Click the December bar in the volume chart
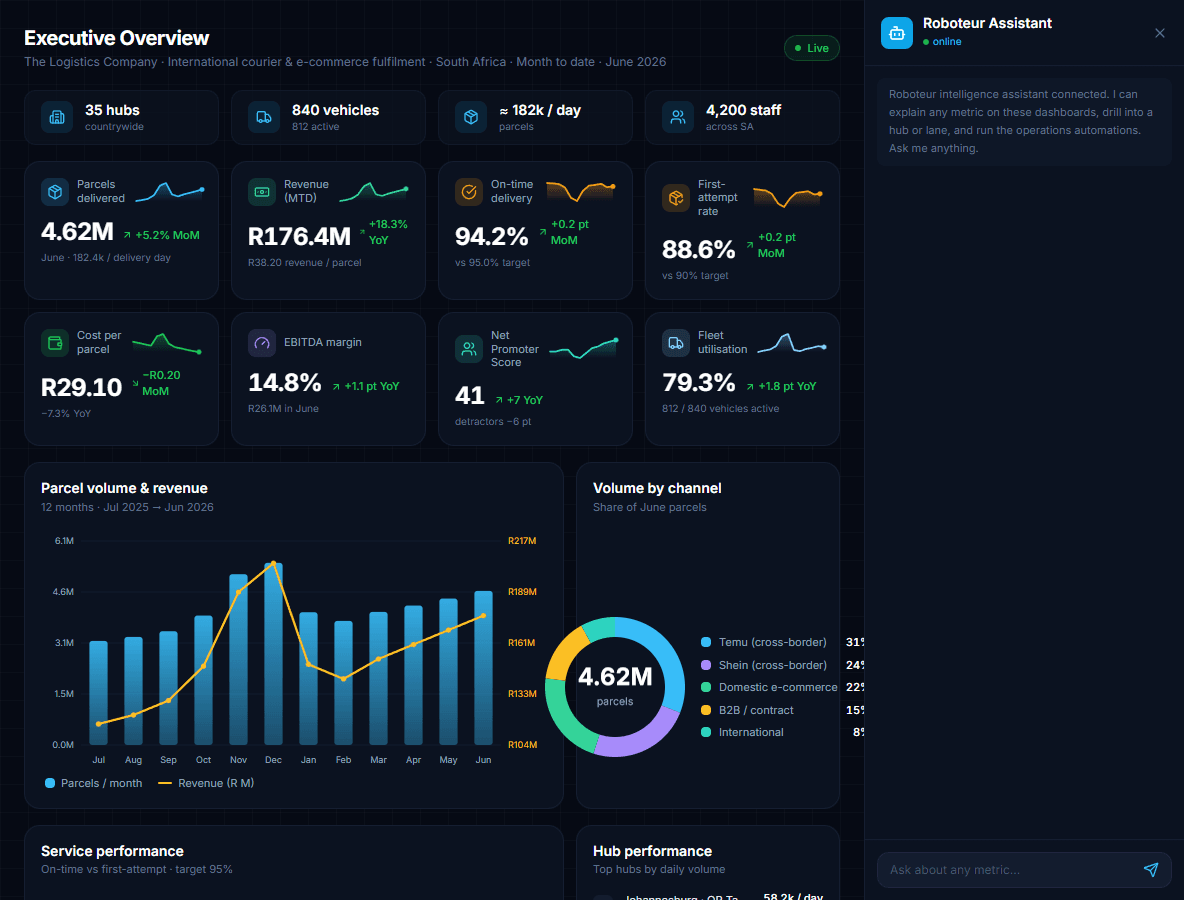Viewport: 1184px width, 900px height. (x=273, y=654)
